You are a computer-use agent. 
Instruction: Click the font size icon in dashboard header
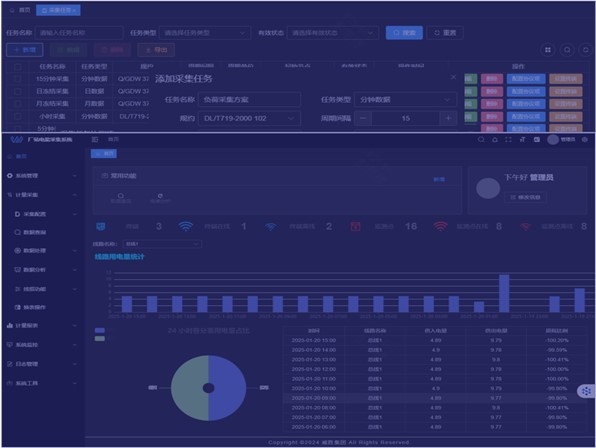coord(523,139)
